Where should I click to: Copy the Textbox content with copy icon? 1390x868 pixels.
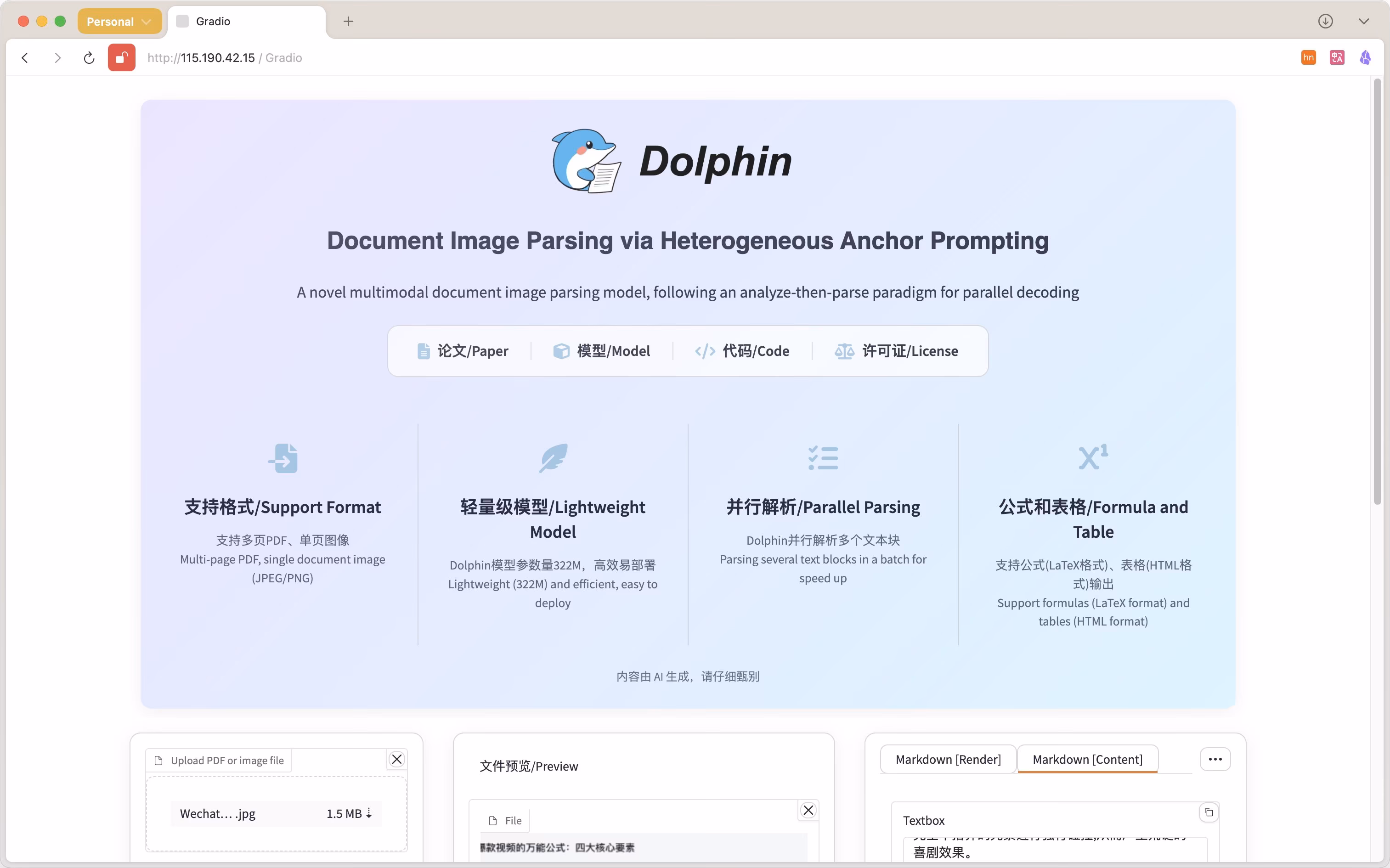click(1209, 812)
